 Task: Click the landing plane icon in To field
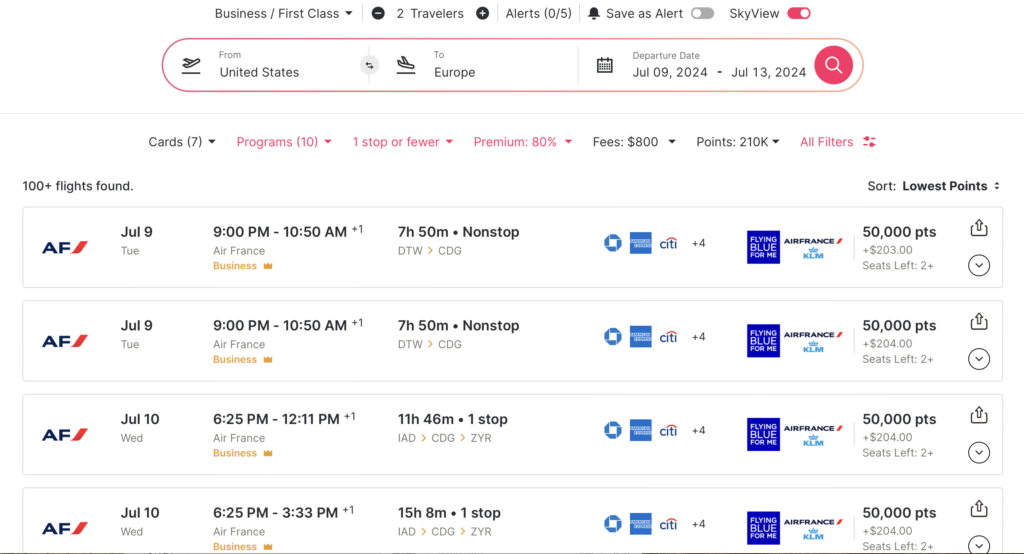[406, 65]
